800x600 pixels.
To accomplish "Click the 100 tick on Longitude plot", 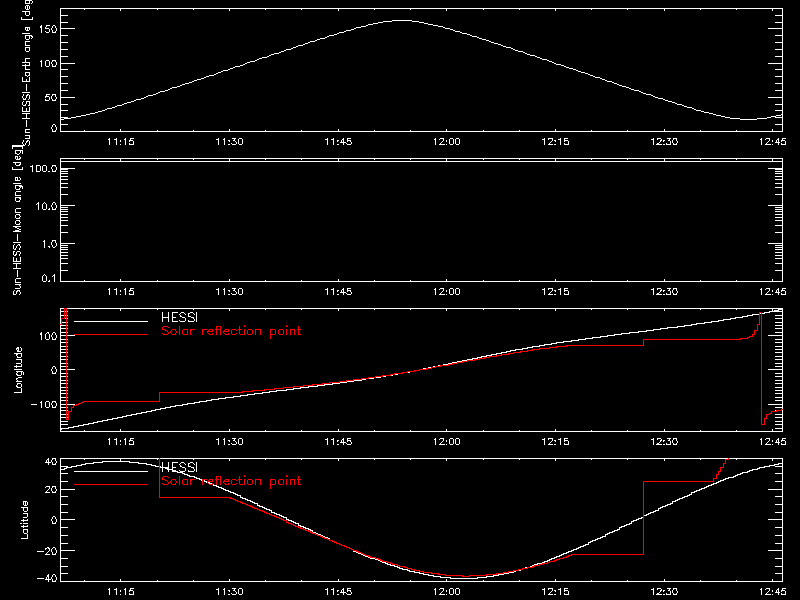I will pos(47,336).
